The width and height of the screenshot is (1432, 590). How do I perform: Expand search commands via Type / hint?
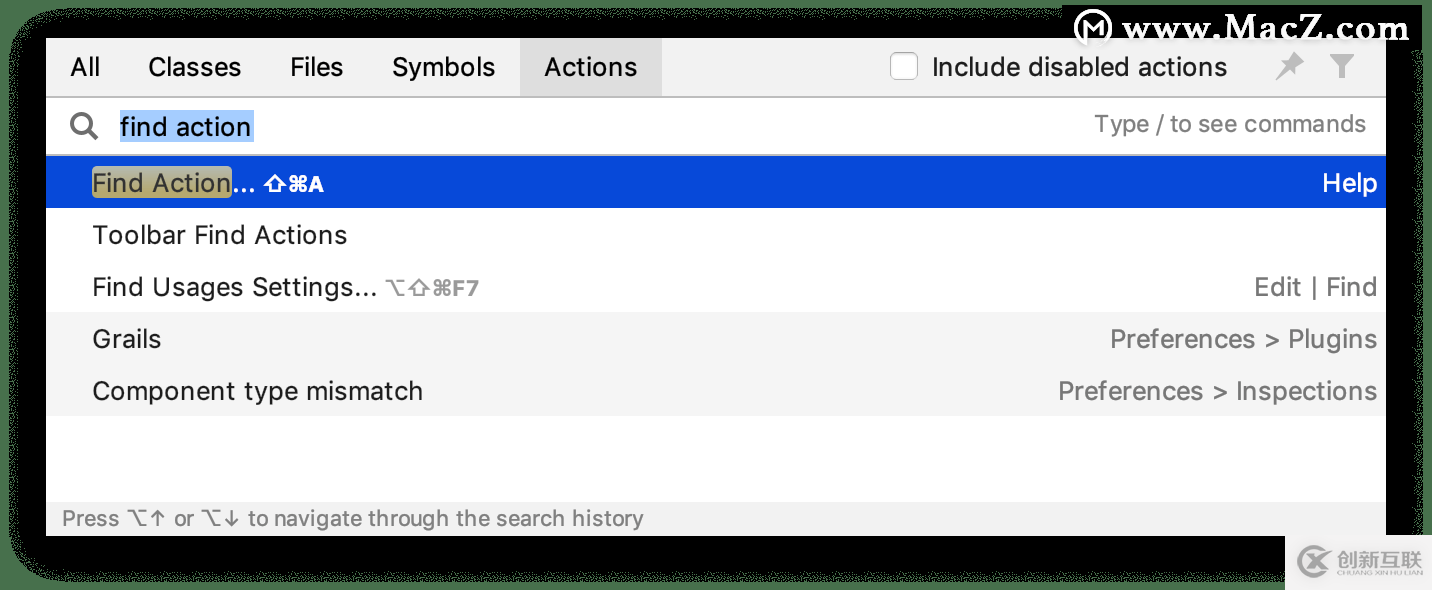(x=1230, y=124)
